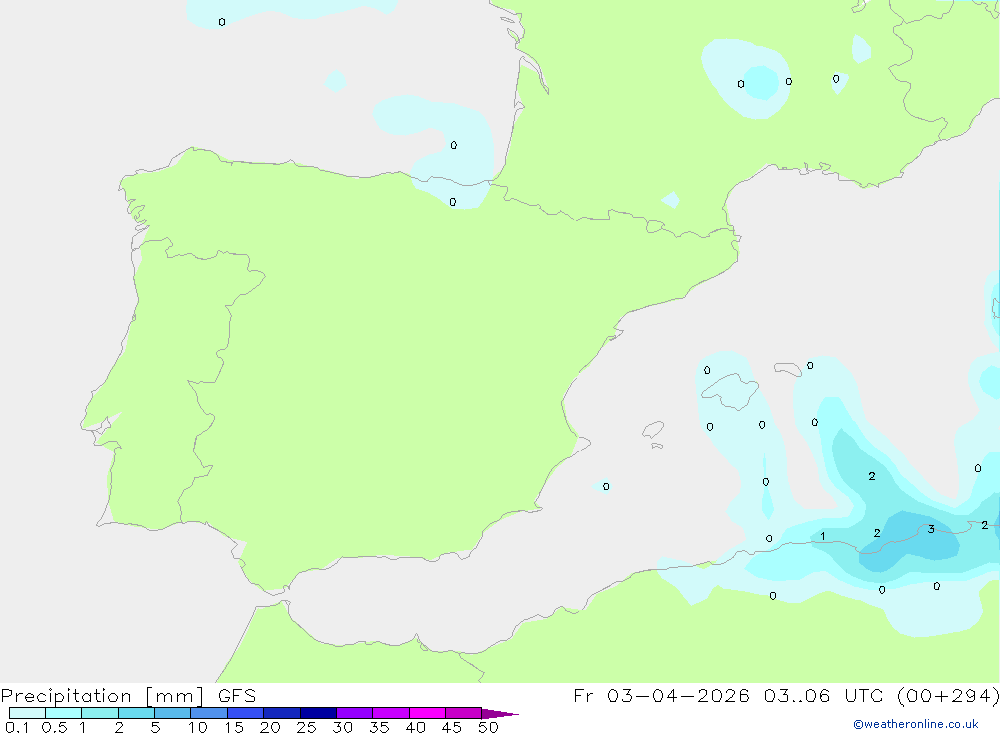Screen dimensions: 1000x733
Task: Click the "30" legend scale label
Action: pyautogui.click(x=342, y=727)
